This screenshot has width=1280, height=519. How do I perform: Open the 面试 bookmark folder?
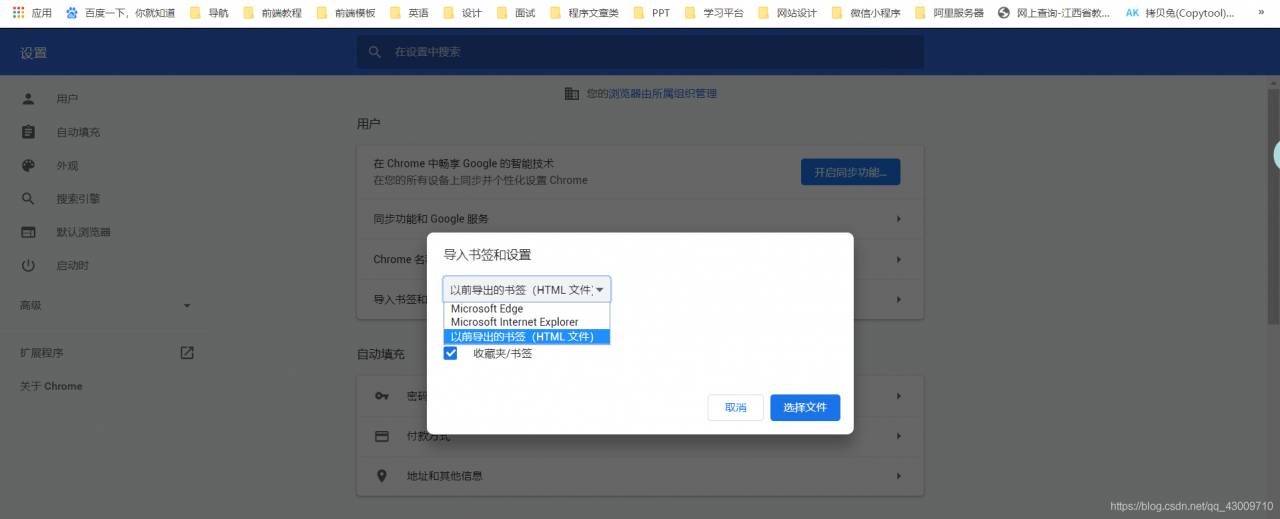click(515, 13)
